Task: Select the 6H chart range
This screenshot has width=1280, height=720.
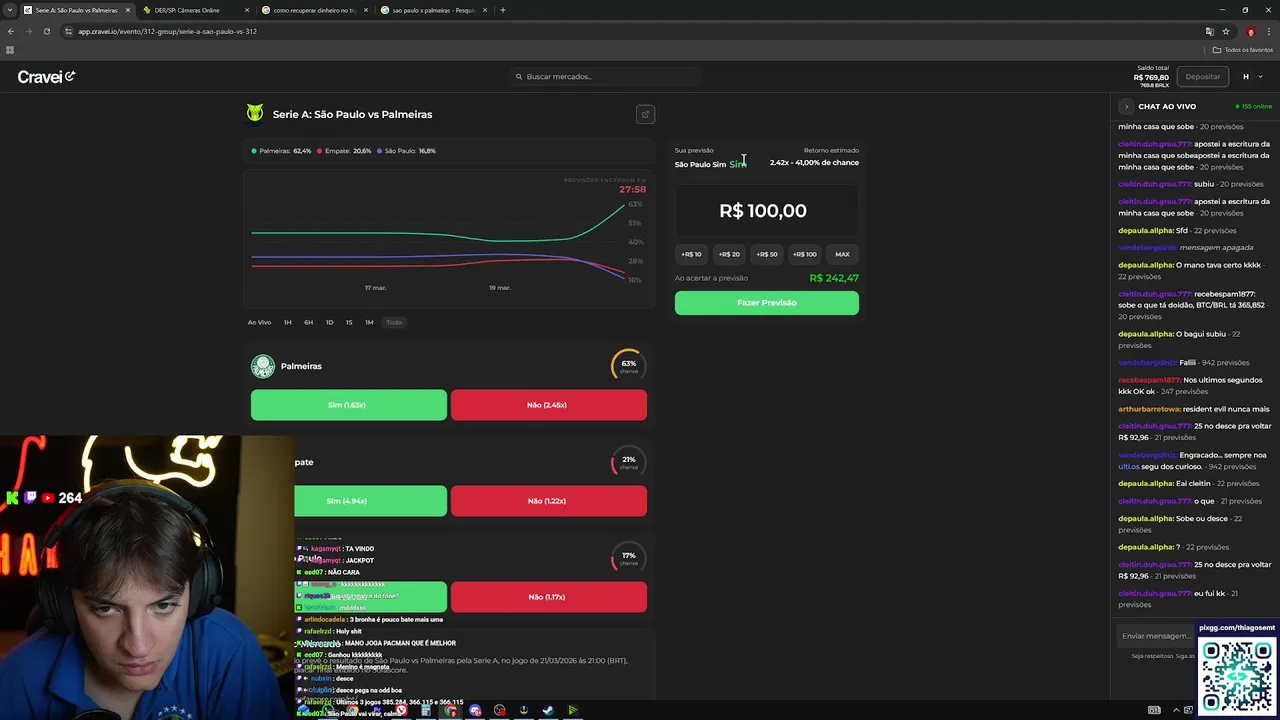Action: 309,322
